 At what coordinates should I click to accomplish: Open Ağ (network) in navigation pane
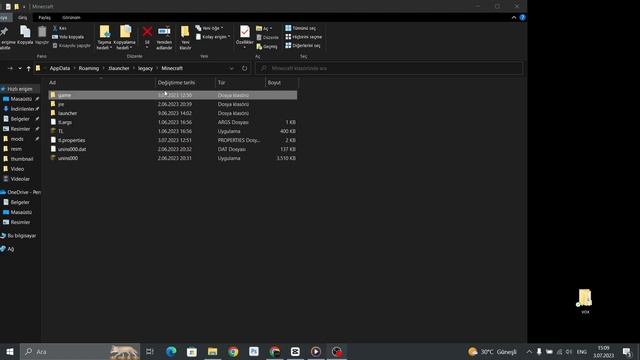[8, 249]
